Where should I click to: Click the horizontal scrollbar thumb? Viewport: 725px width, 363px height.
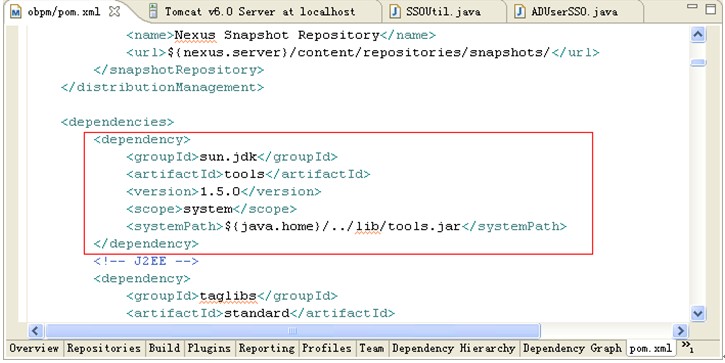click(x=292, y=331)
